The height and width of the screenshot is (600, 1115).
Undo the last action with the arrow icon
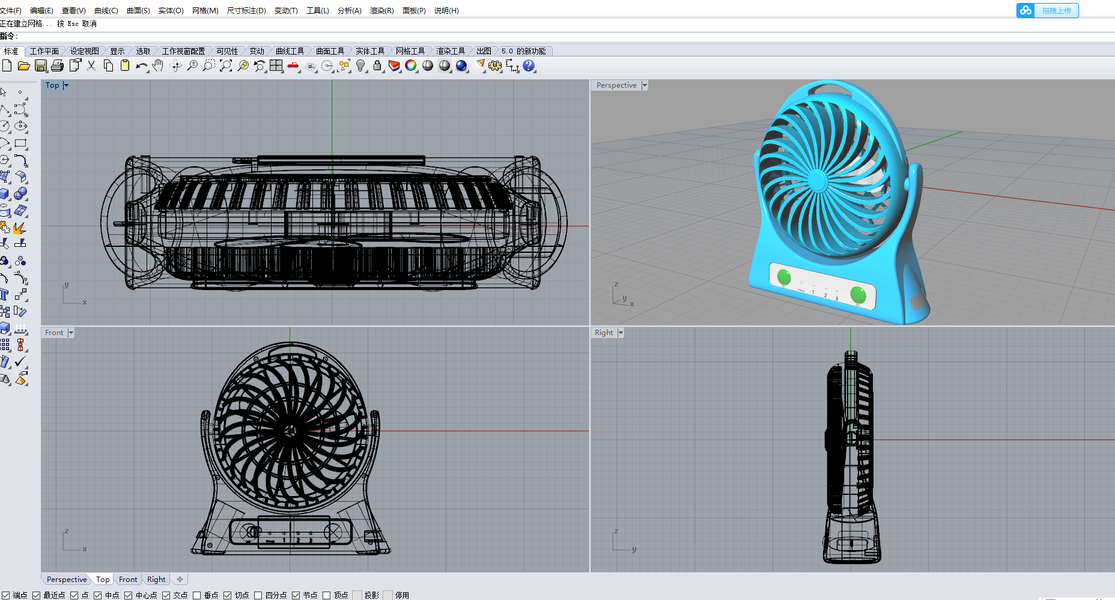click(142, 65)
